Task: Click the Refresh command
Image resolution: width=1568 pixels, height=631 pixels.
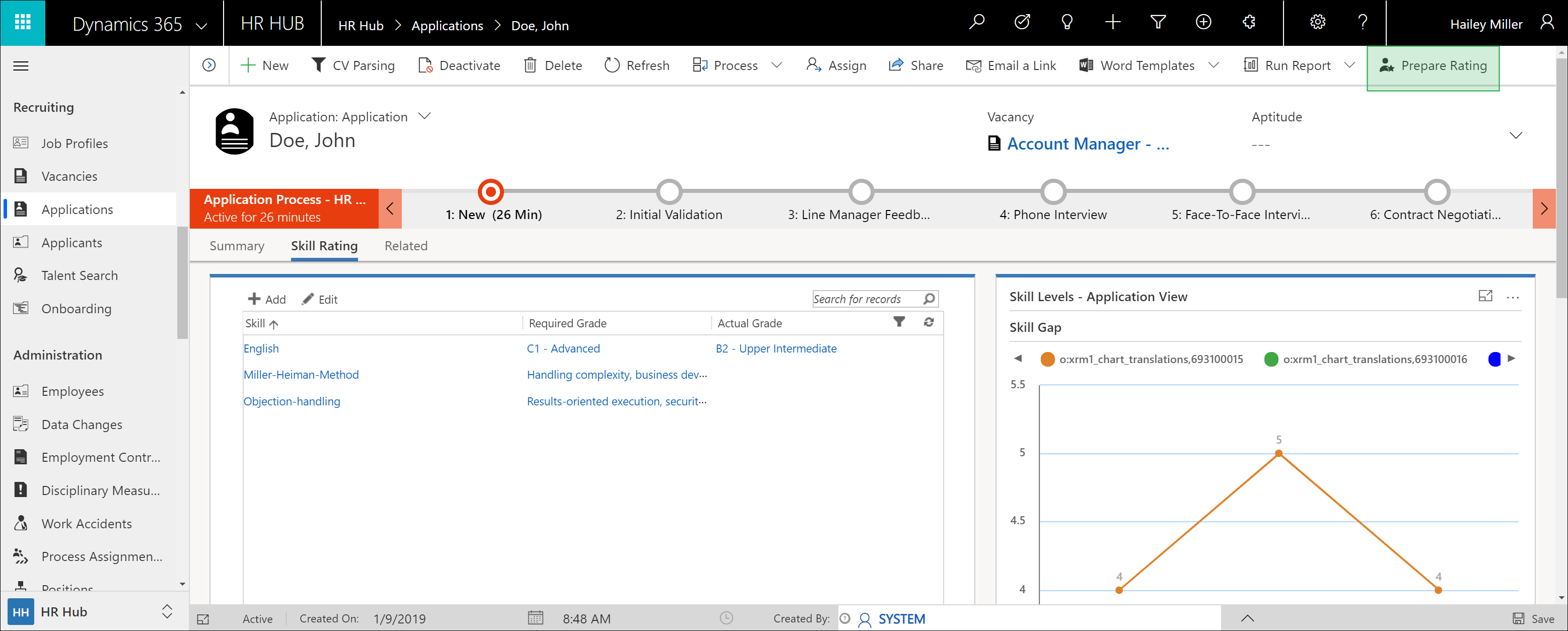Action: [636, 65]
